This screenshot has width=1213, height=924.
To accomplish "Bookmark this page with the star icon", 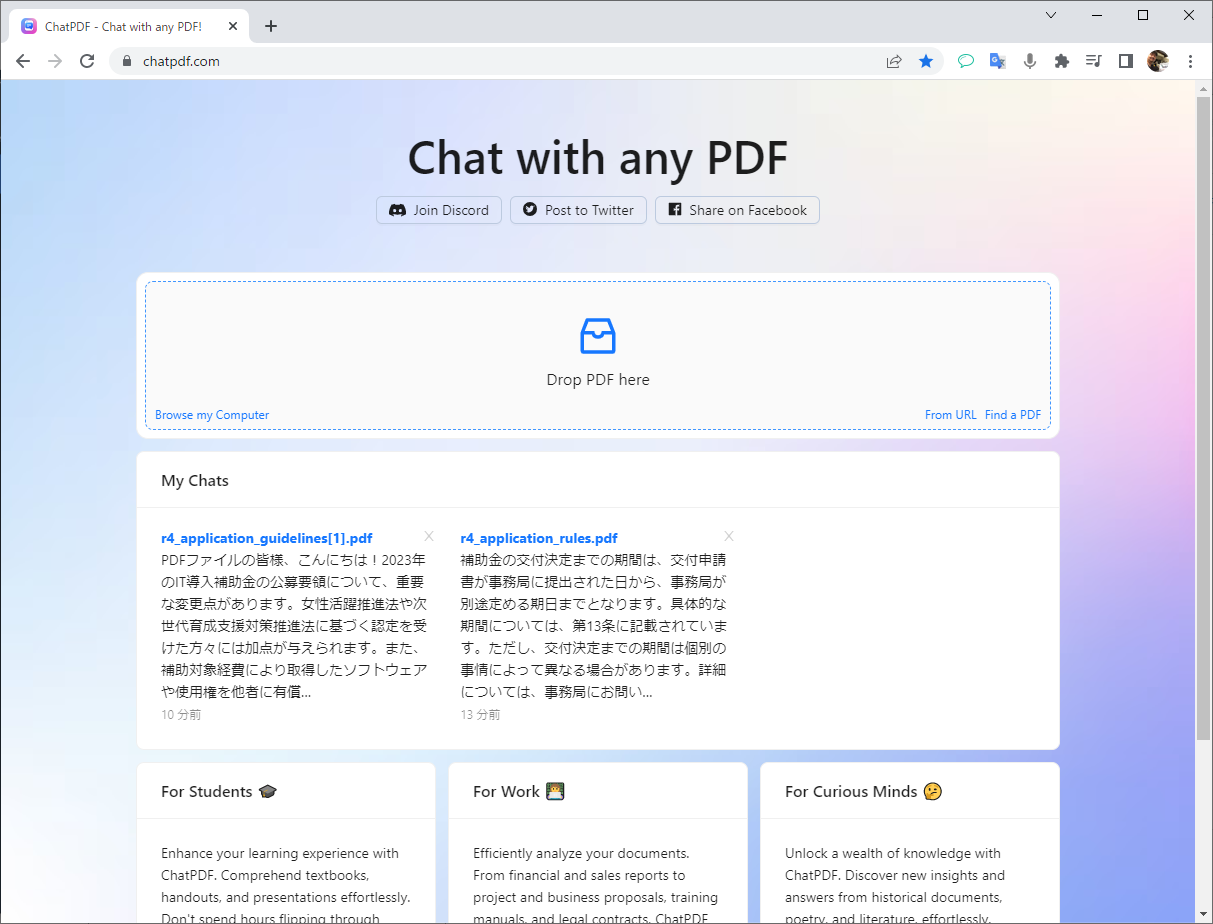I will [x=926, y=61].
